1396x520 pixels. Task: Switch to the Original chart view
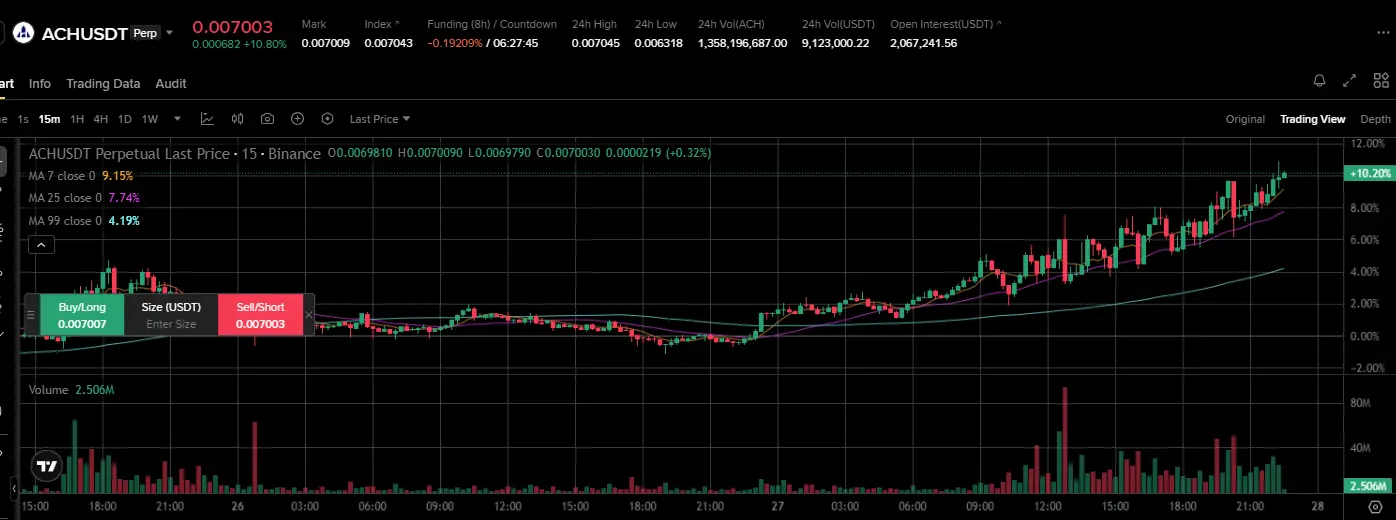[x=1245, y=119]
